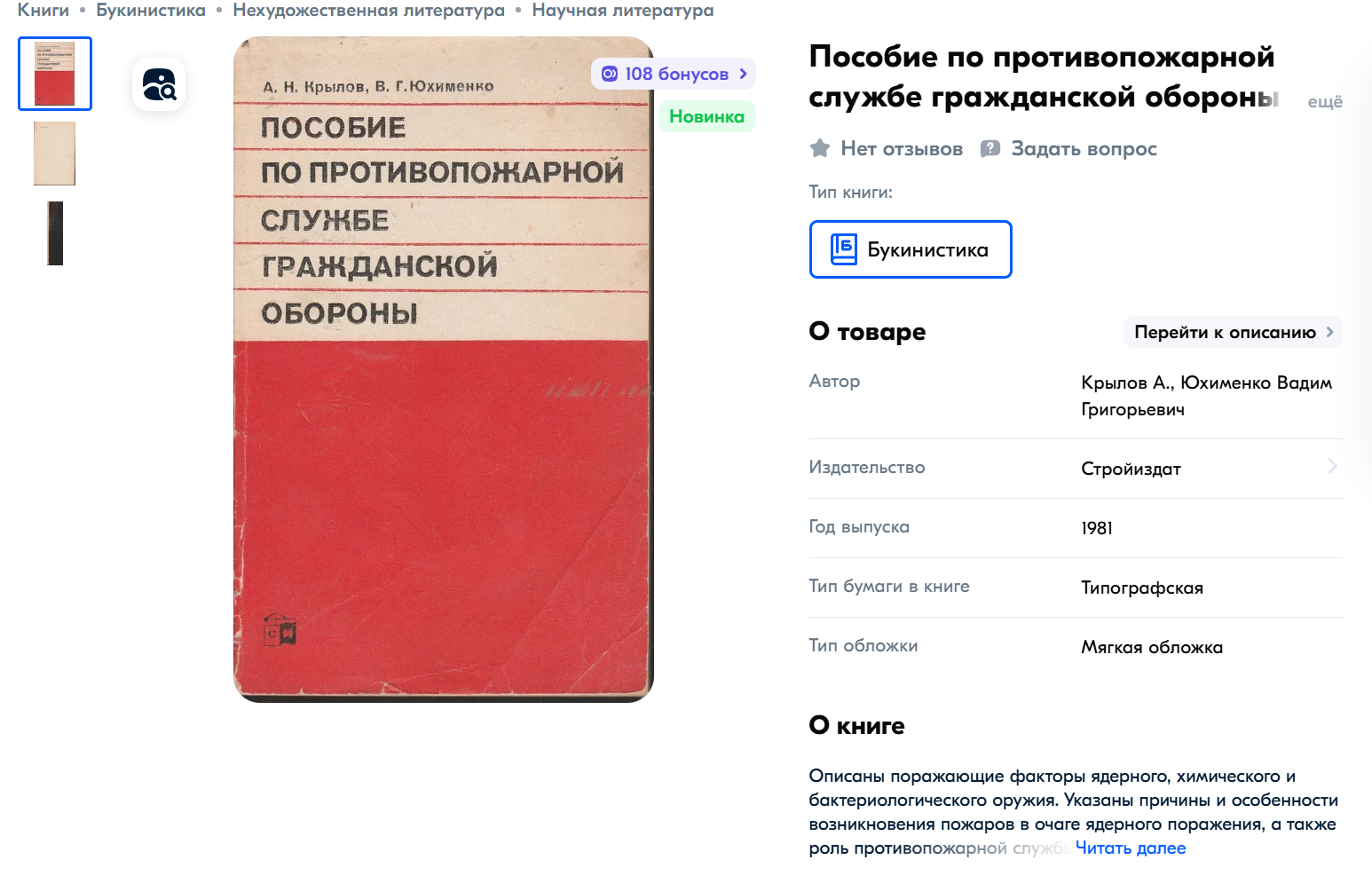
Task: Expand the title with ещё
Action: [1325, 101]
